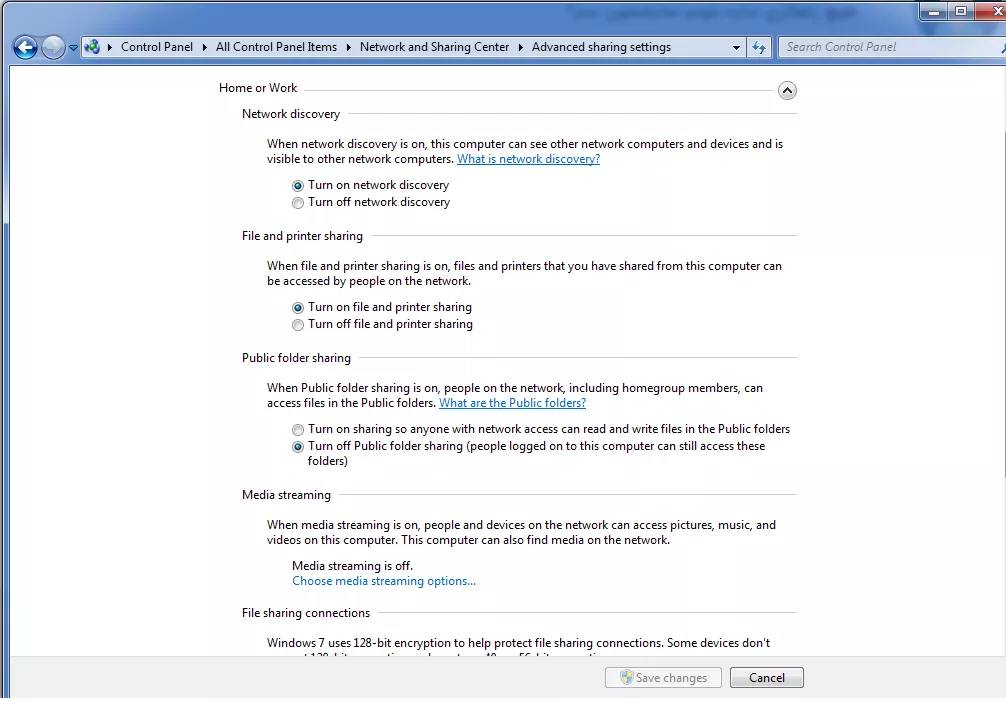Select Turn off network discovery
The width and height of the screenshot is (1006, 701).
click(298, 203)
